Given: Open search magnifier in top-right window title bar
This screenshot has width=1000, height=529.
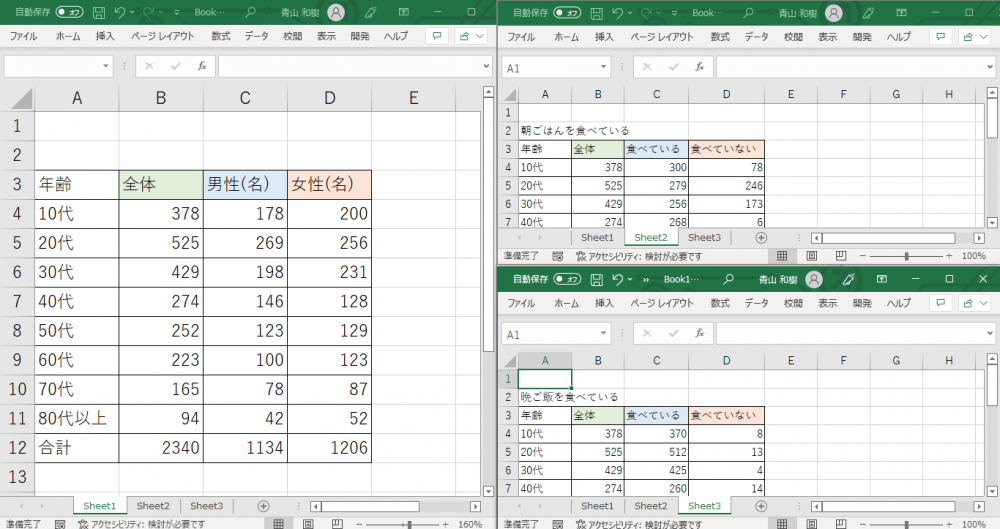Looking at the screenshot, I should pos(748,12).
